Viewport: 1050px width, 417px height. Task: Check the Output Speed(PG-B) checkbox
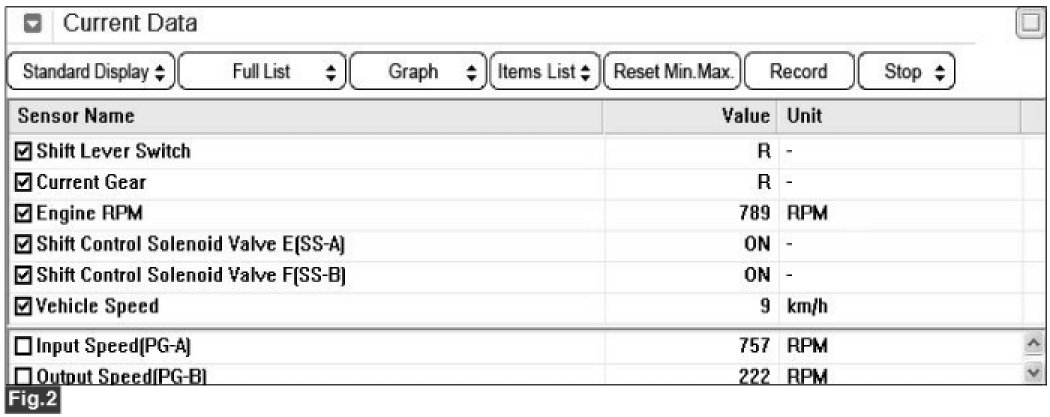click(23, 376)
